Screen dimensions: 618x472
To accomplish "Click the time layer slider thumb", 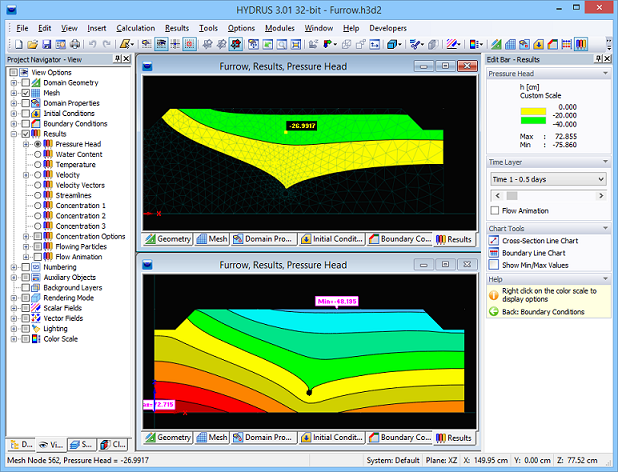I will pyautogui.click(x=512, y=195).
